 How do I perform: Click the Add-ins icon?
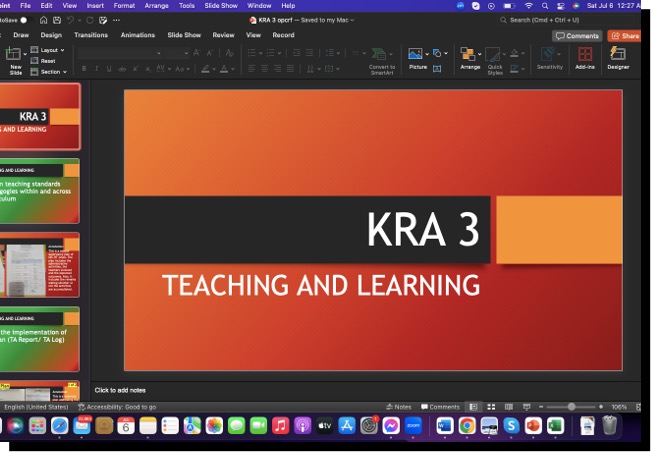585,56
